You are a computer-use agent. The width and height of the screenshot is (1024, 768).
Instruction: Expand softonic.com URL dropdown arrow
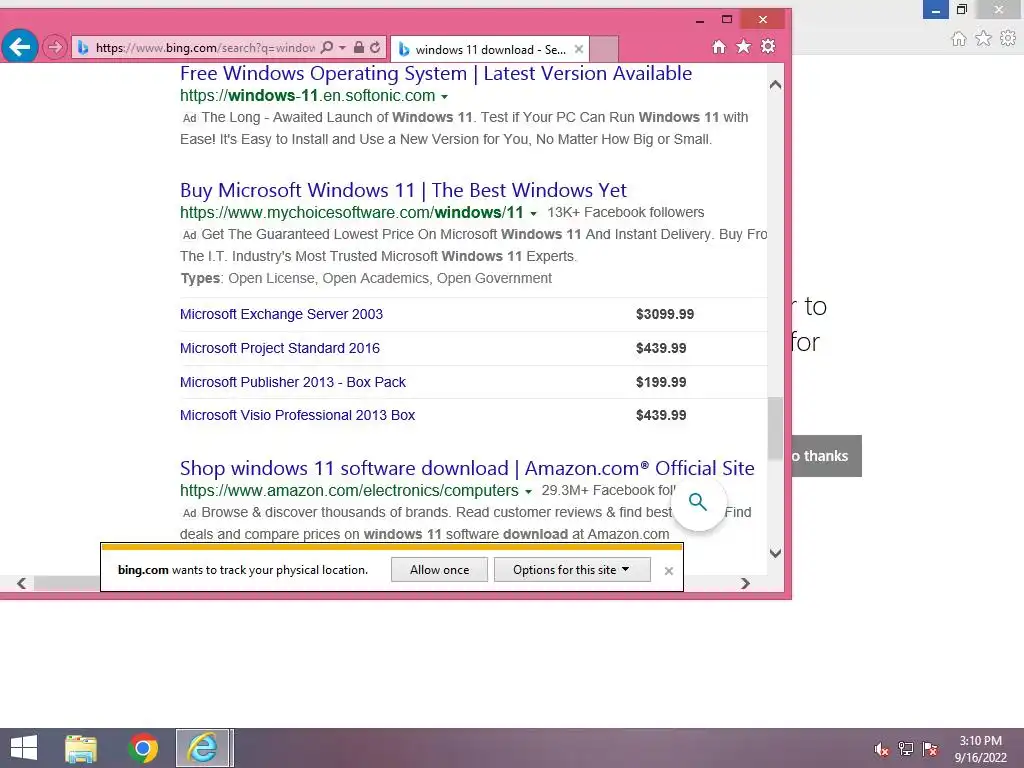tap(444, 97)
